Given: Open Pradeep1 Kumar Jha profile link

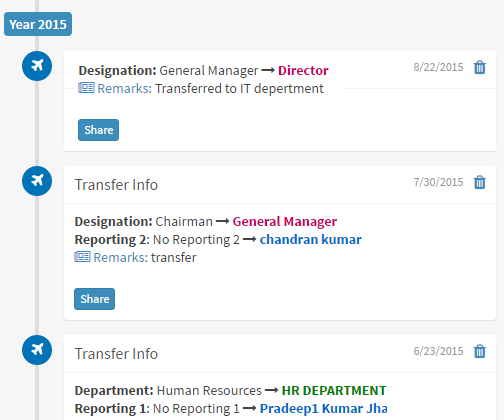Looking at the screenshot, I should point(324,408).
